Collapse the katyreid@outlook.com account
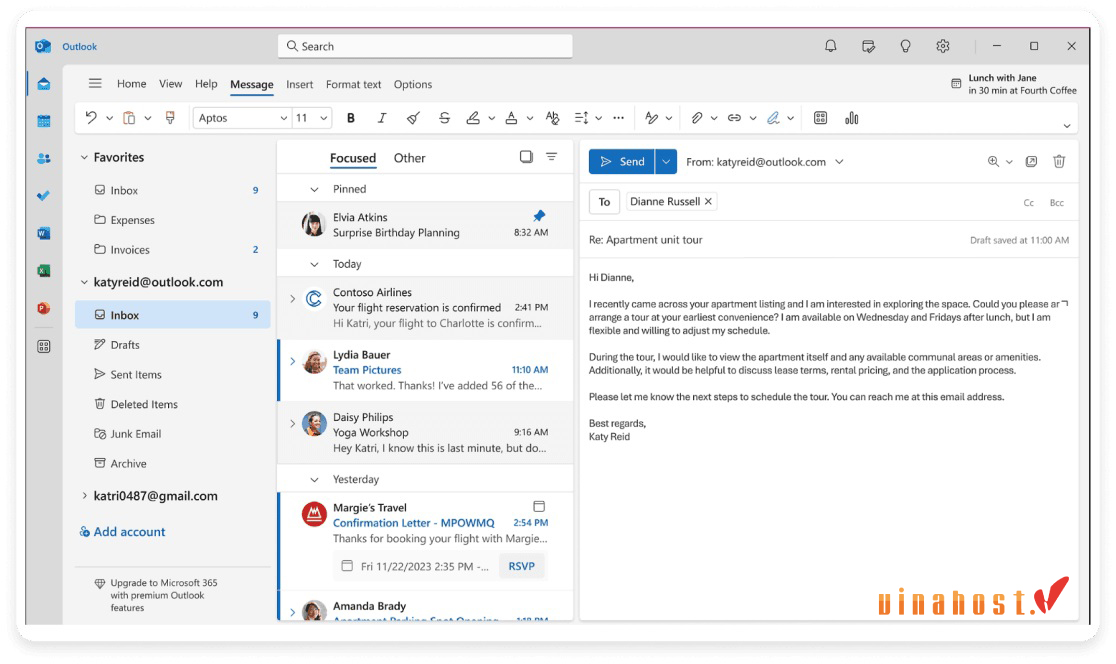This screenshot has width=1116, height=664. click(84, 283)
